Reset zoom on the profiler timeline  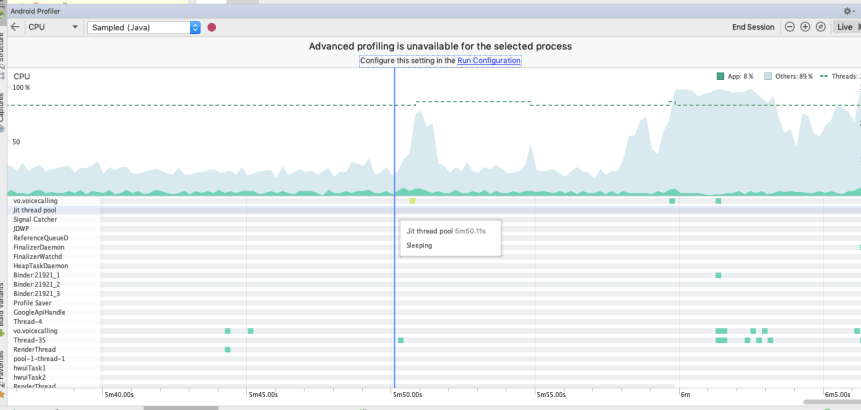(x=820, y=27)
